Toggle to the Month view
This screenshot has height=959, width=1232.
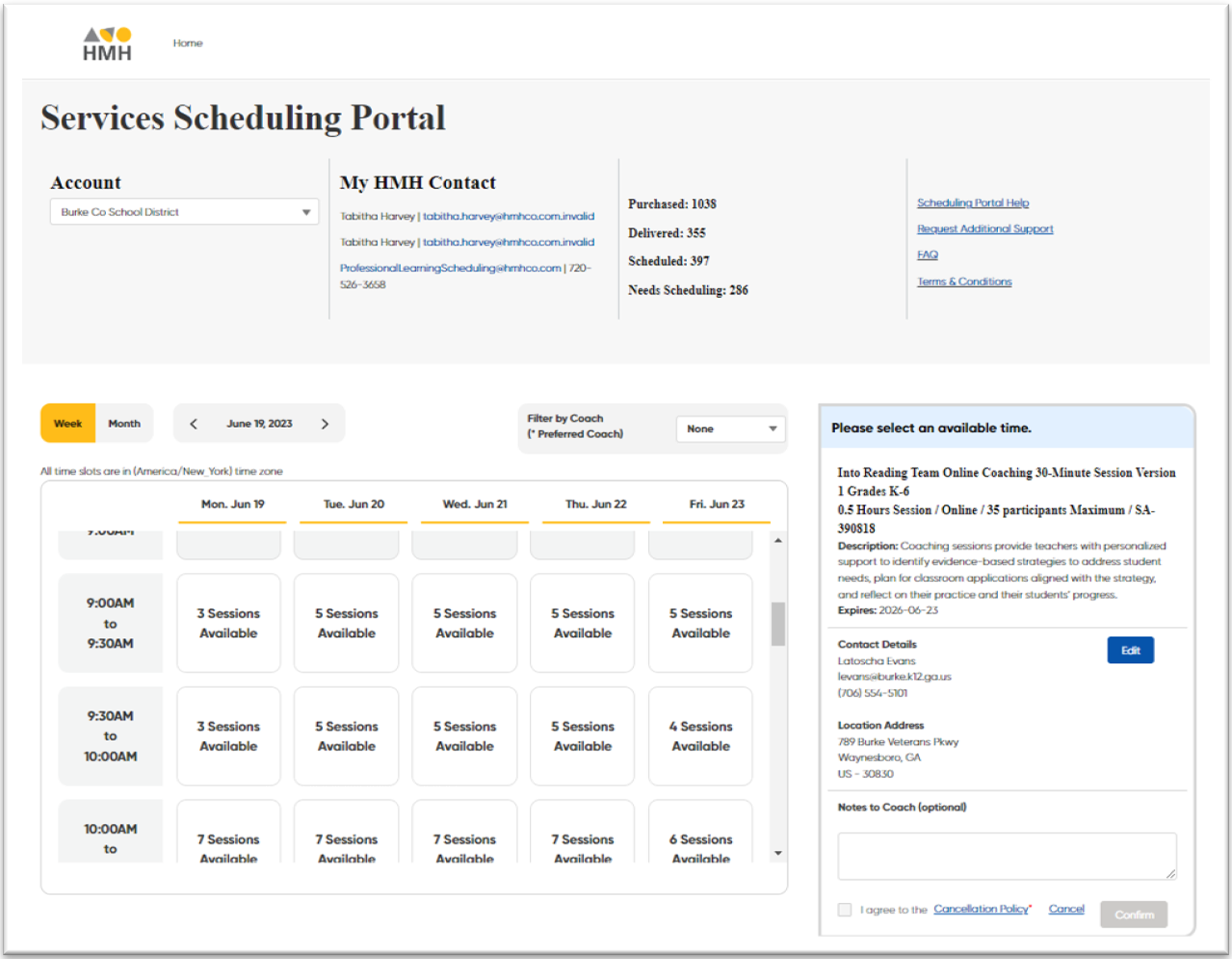pyautogui.click(x=124, y=423)
